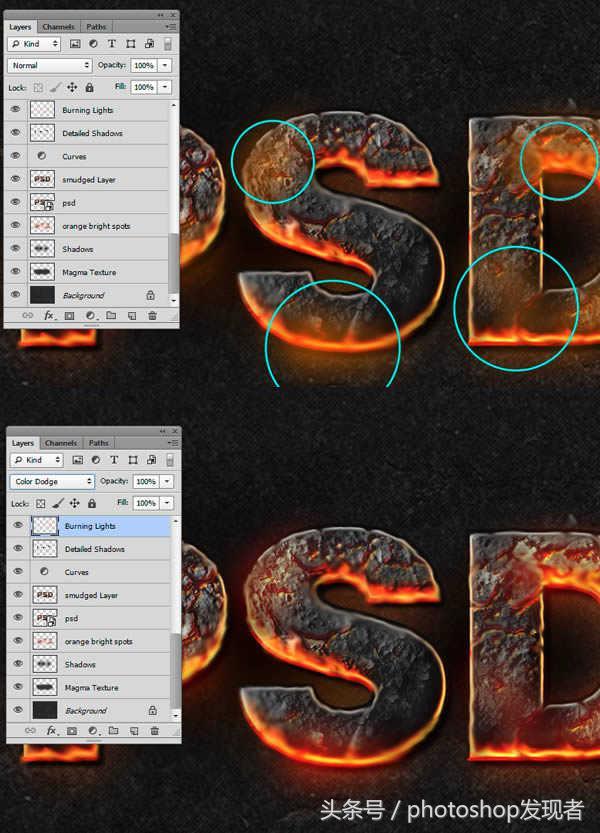600x833 pixels.
Task: Open Opacity slider arrow in Normal-mode panel
Action: point(165,65)
